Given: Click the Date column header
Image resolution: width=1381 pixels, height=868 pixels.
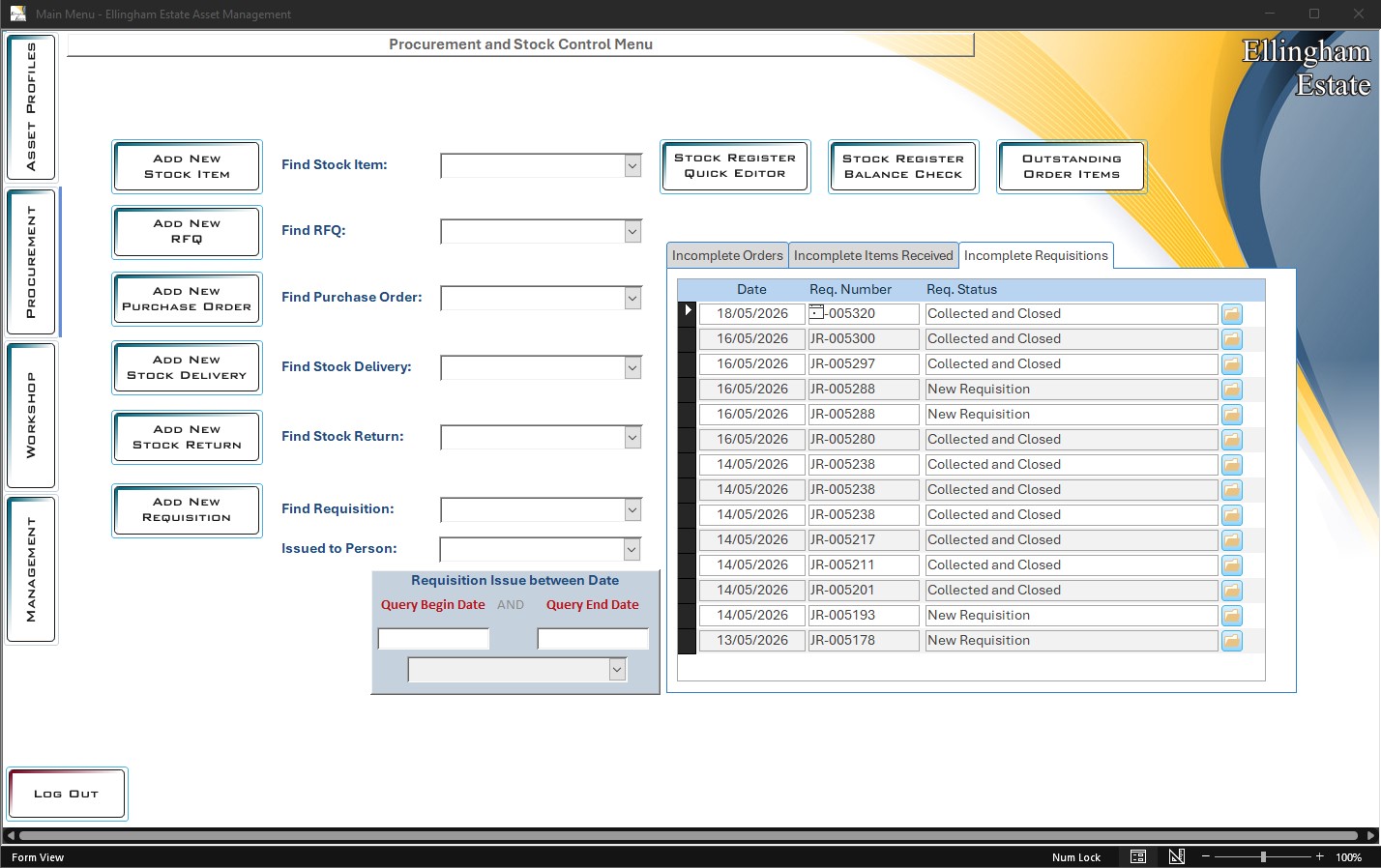Looking at the screenshot, I should click(x=751, y=289).
